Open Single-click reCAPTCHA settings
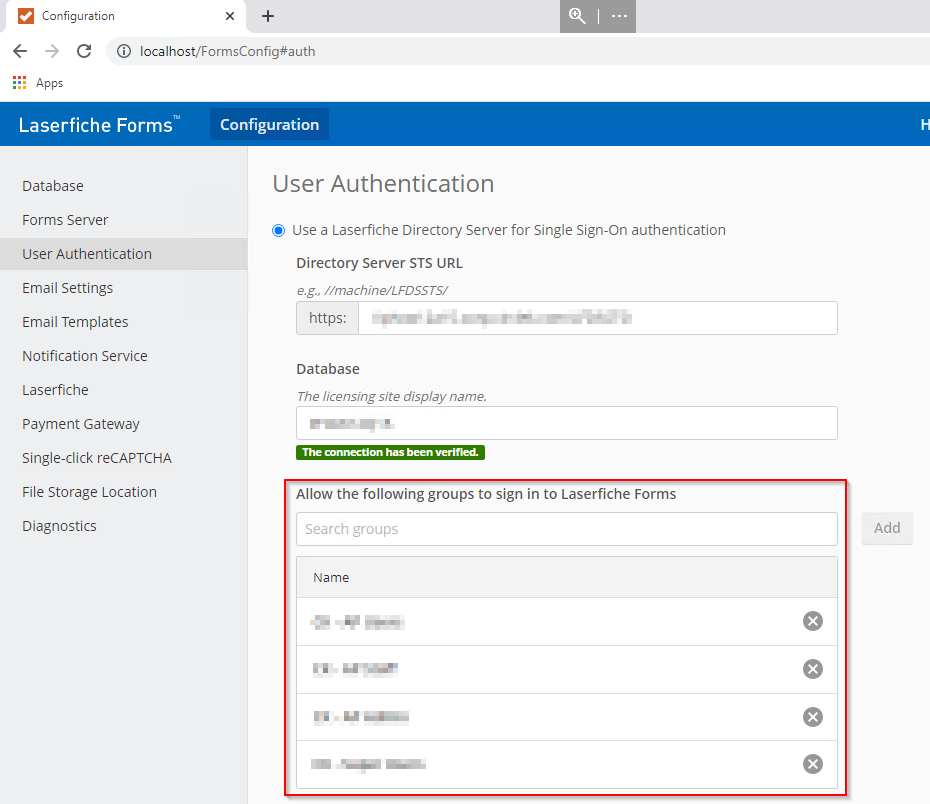The width and height of the screenshot is (930, 804). click(x=123, y=458)
